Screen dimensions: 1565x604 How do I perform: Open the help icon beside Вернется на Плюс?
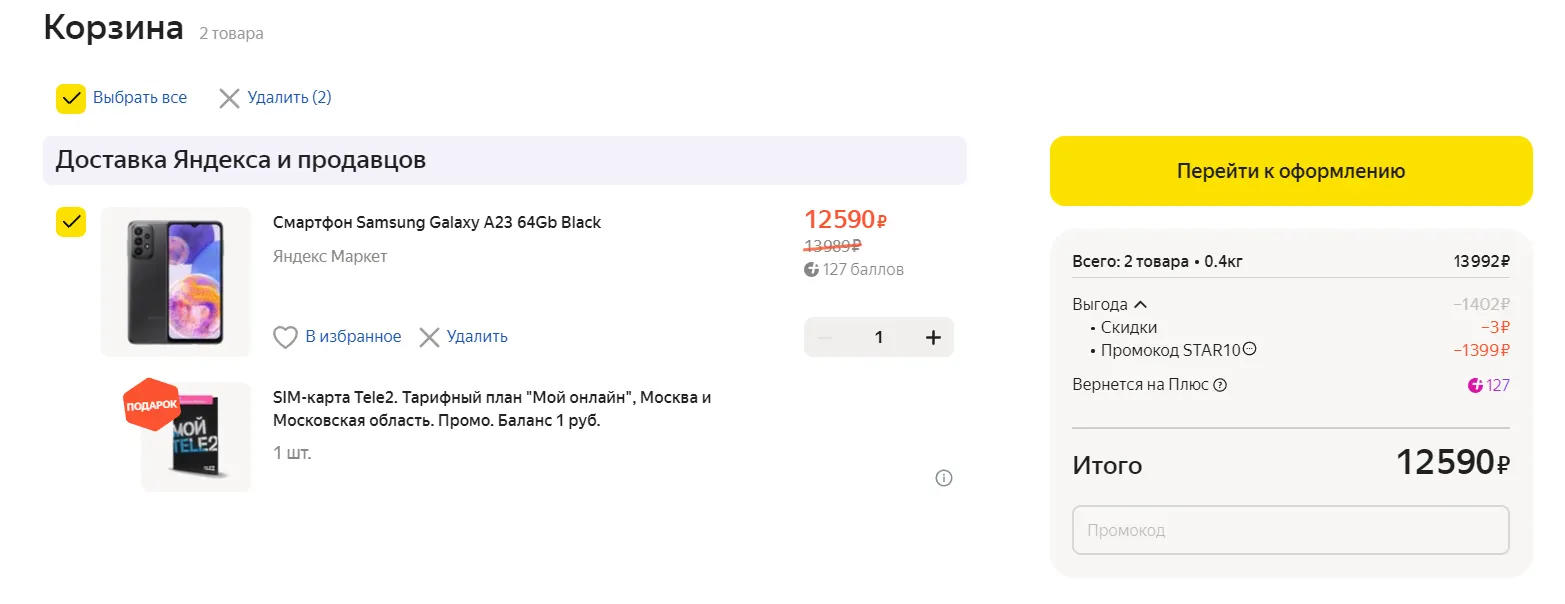click(x=1220, y=385)
